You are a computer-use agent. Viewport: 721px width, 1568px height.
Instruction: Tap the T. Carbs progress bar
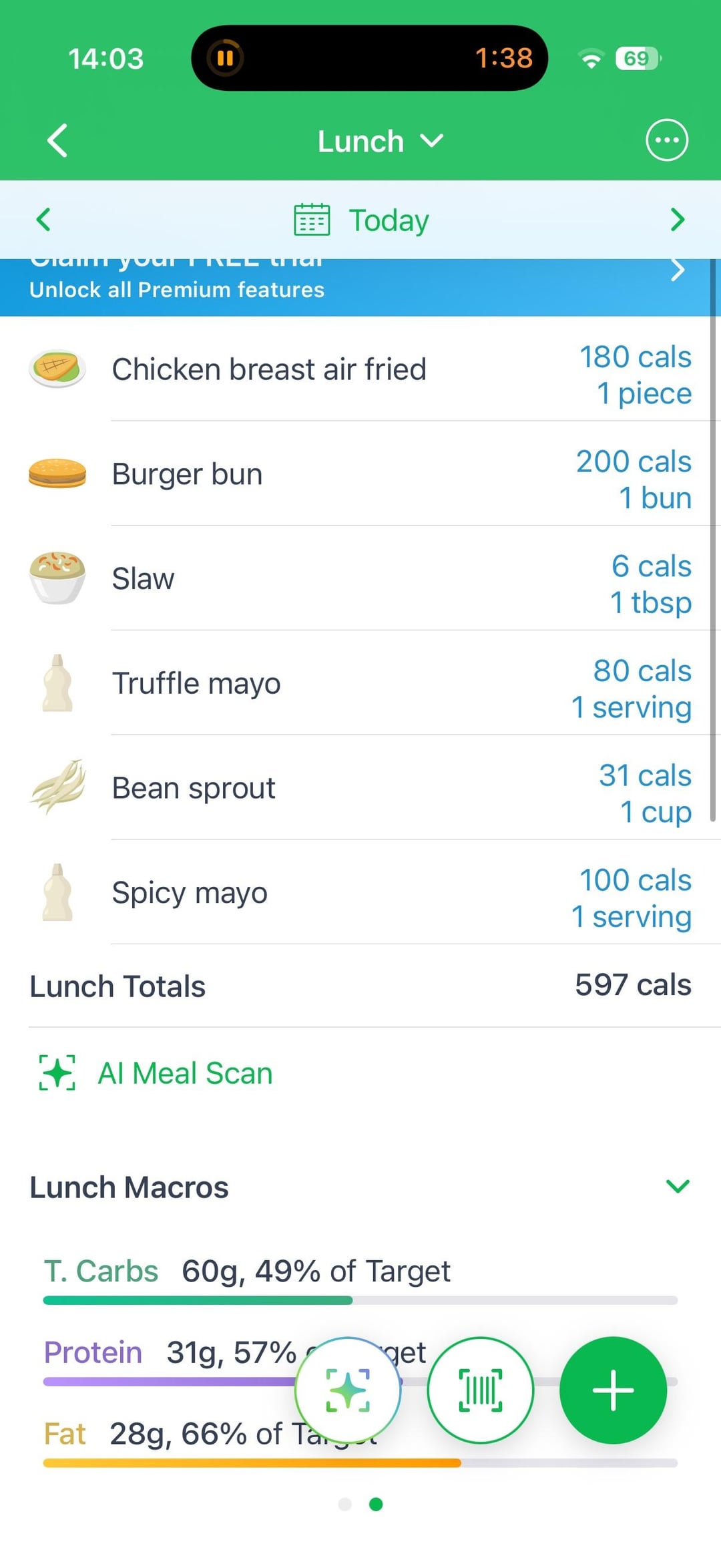(360, 1300)
